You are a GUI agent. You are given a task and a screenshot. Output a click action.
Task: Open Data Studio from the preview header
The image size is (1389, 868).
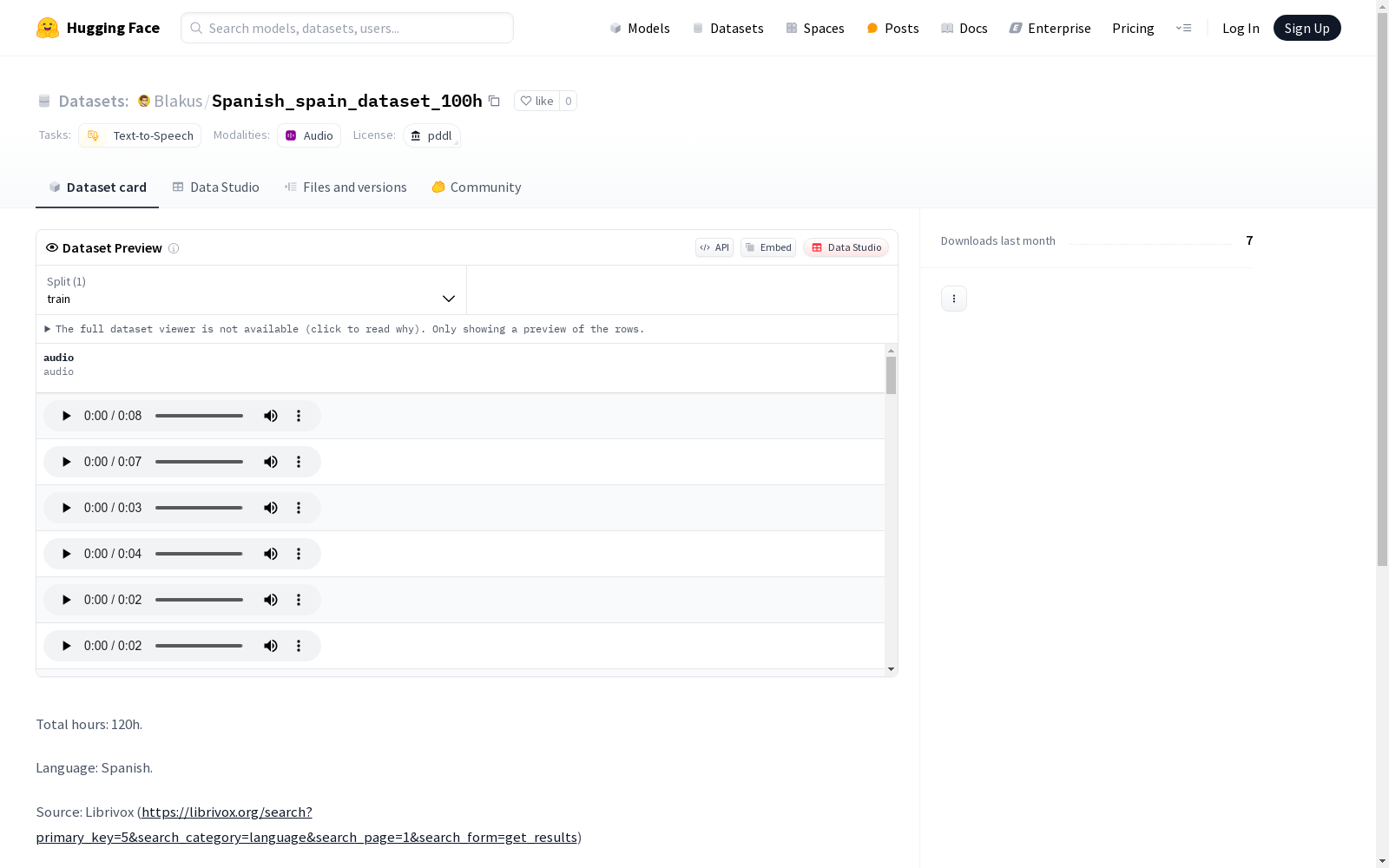click(846, 247)
